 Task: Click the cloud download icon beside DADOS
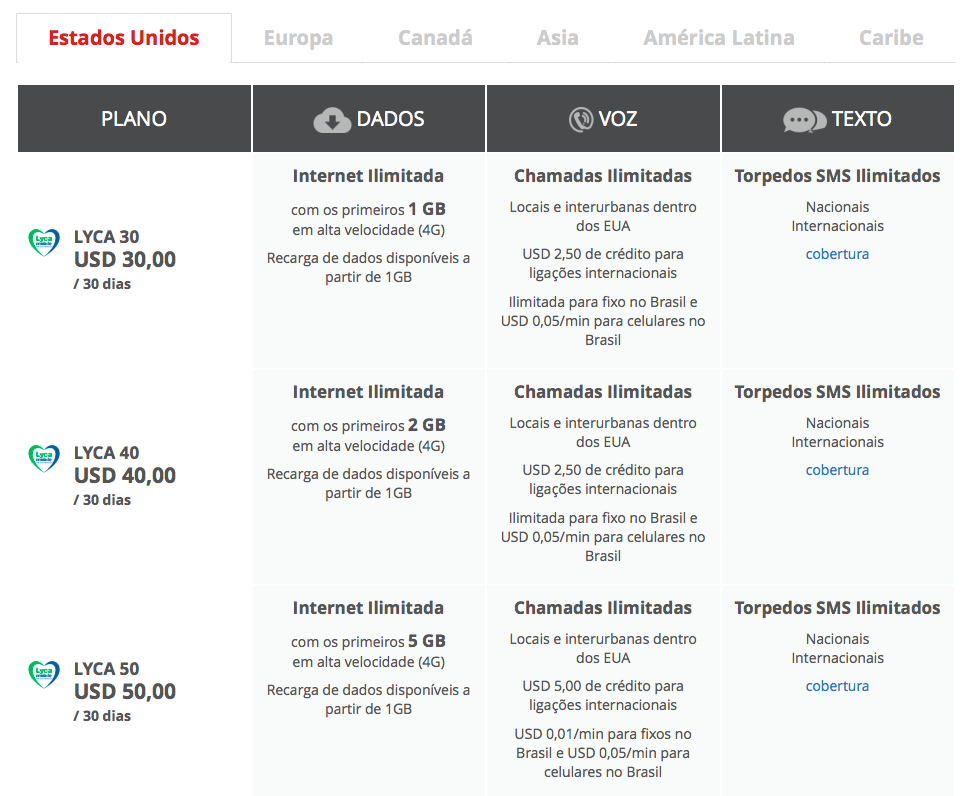pyautogui.click(x=332, y=120)
